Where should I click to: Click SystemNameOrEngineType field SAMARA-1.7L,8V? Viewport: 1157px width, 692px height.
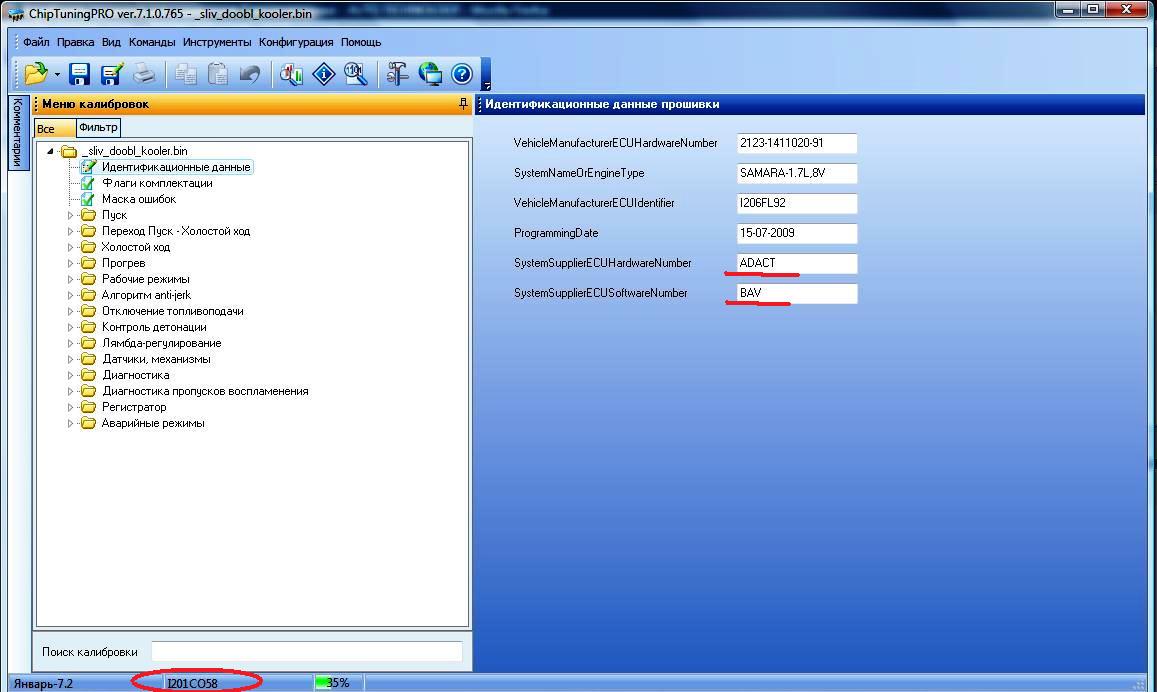tap(797, 173)
